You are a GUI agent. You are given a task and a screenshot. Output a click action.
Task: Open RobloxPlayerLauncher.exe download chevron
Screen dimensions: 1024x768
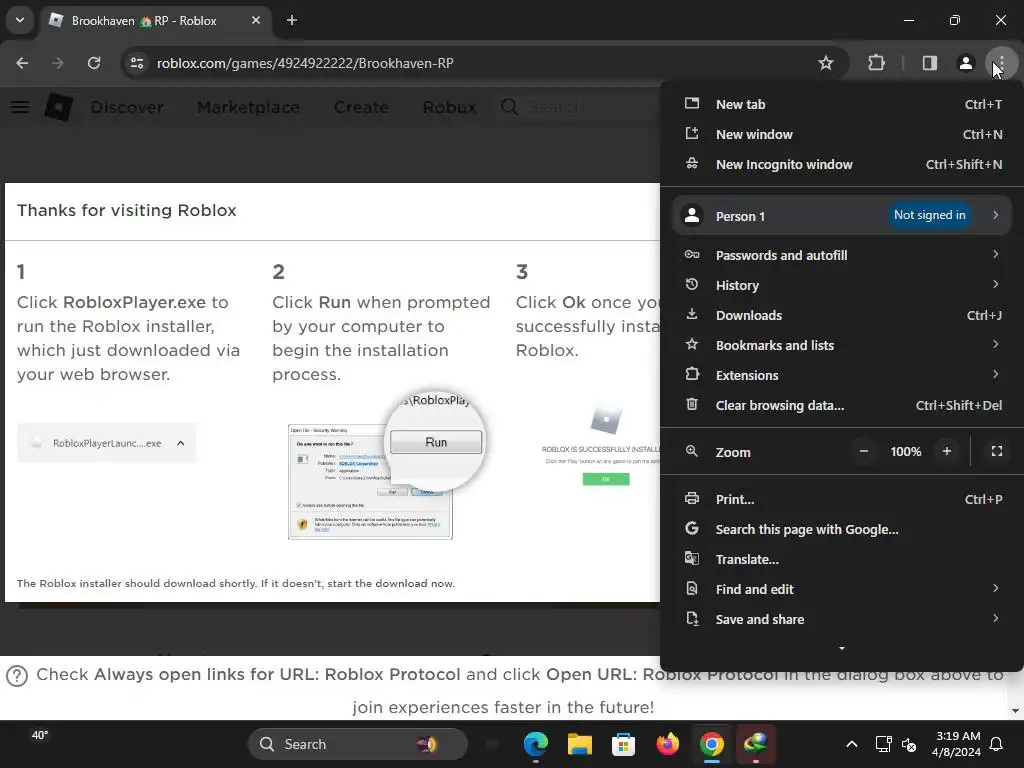[181, 443]
